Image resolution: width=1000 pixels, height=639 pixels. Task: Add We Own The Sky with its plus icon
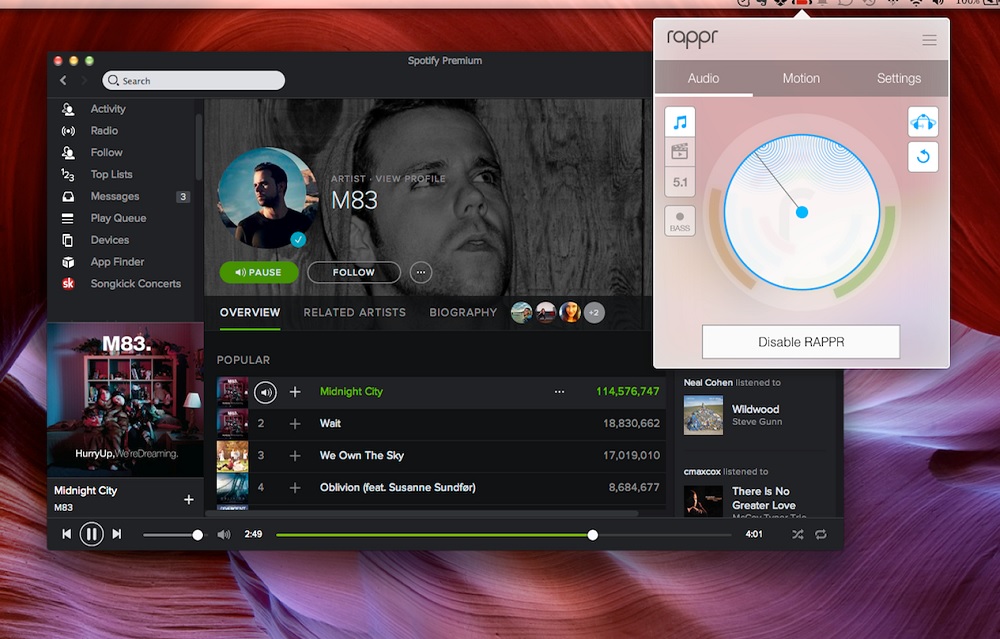[295, 455]
